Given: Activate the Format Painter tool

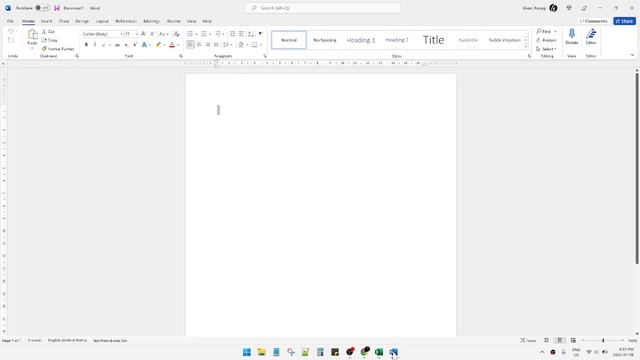Looking at the screenshot, I should tap(58, 49).
